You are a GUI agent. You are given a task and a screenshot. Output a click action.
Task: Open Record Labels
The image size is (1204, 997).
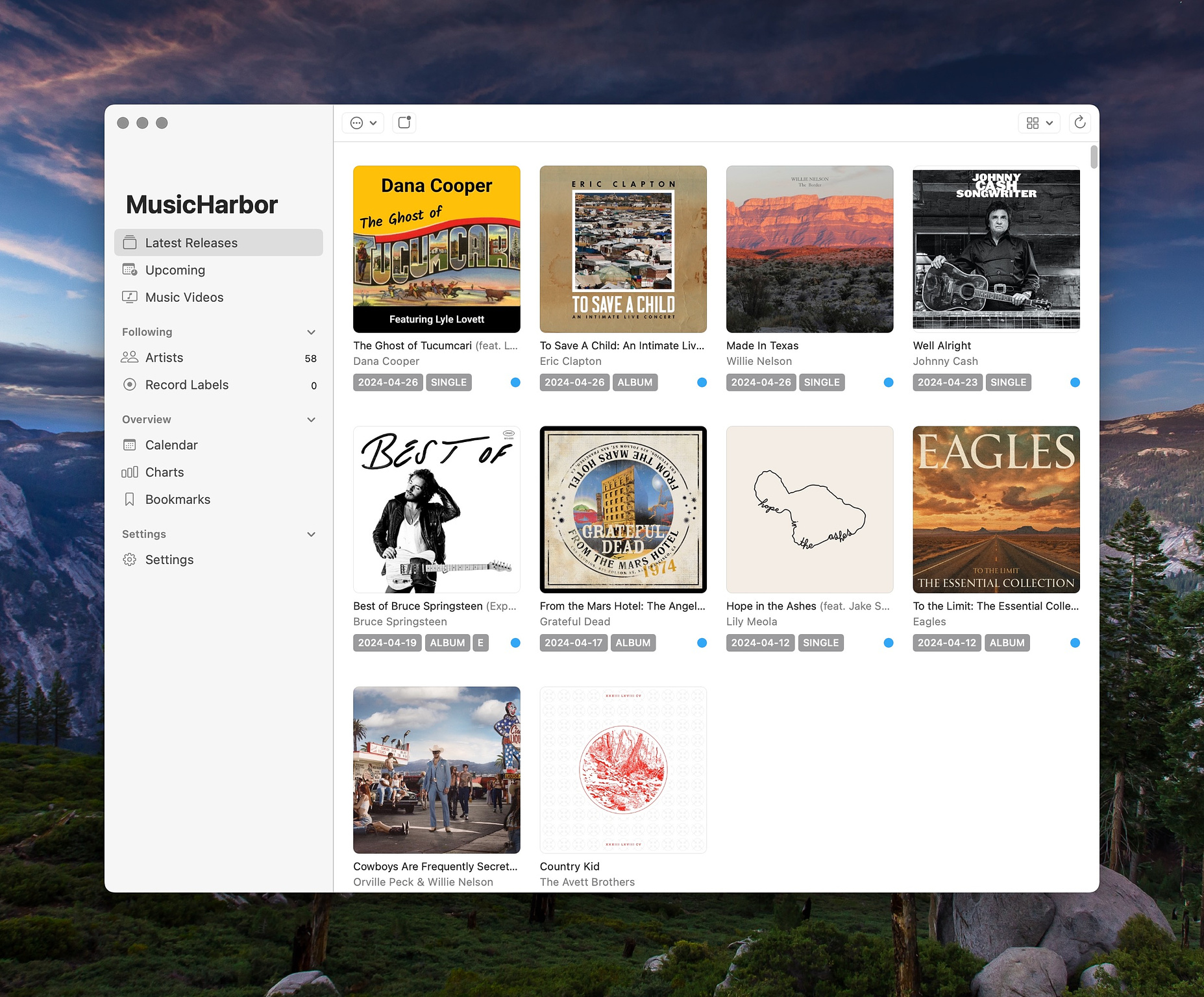tap(219, 385)
